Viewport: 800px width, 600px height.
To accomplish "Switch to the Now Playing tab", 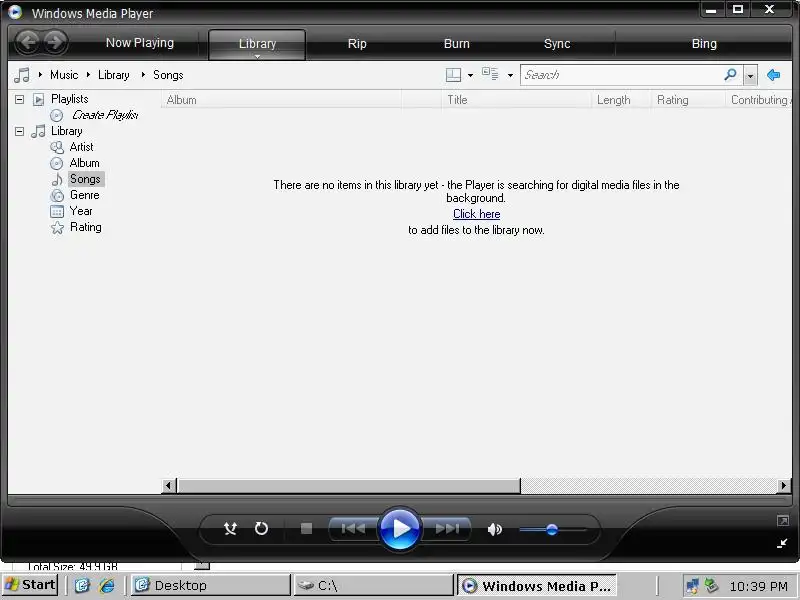I will click(x=140, y=43).
